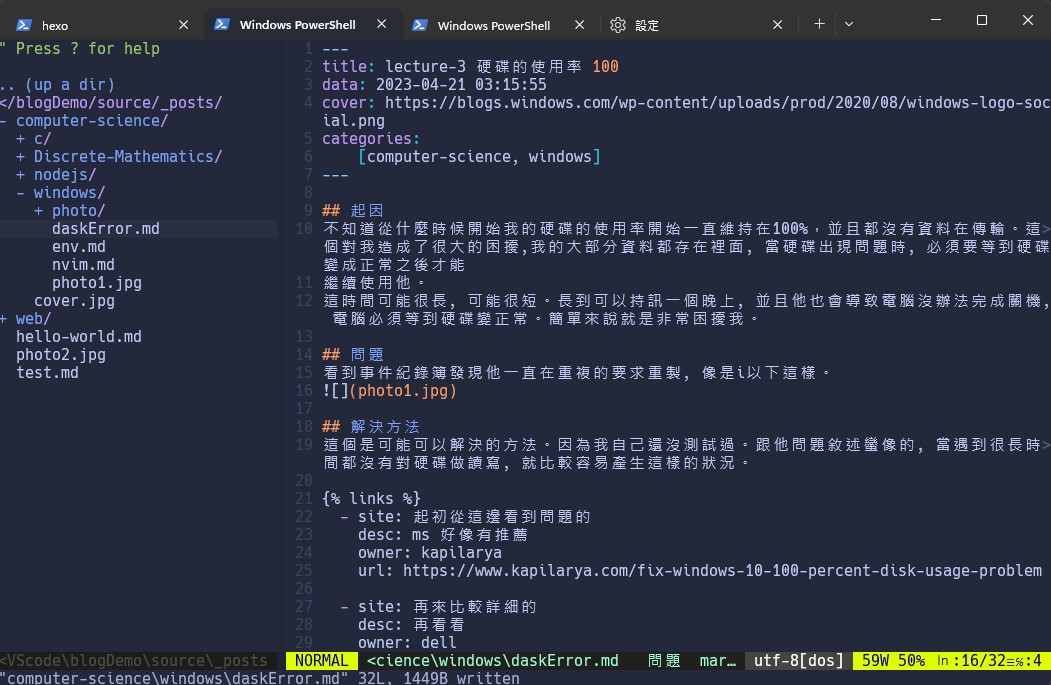Open the new tab profile dropdown arrow
Viewport: 1051px width, 685px height.
[849, 24]
